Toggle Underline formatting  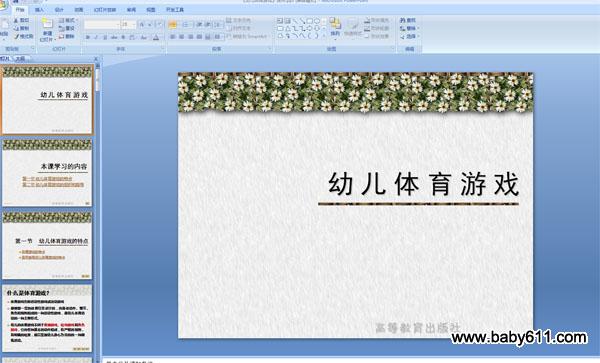coord(105,37)
